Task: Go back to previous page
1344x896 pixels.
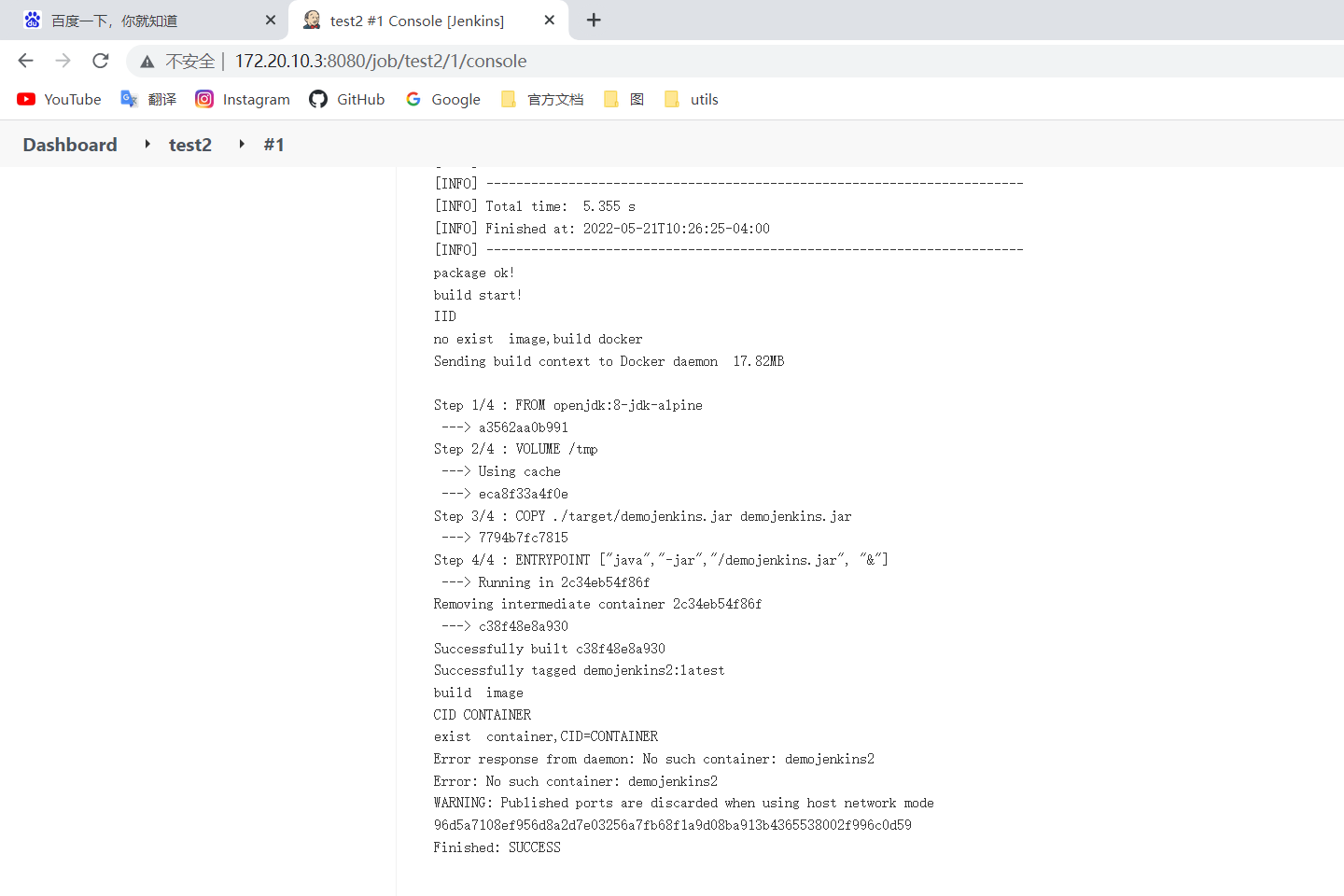Action: click(x=26, y=61)
